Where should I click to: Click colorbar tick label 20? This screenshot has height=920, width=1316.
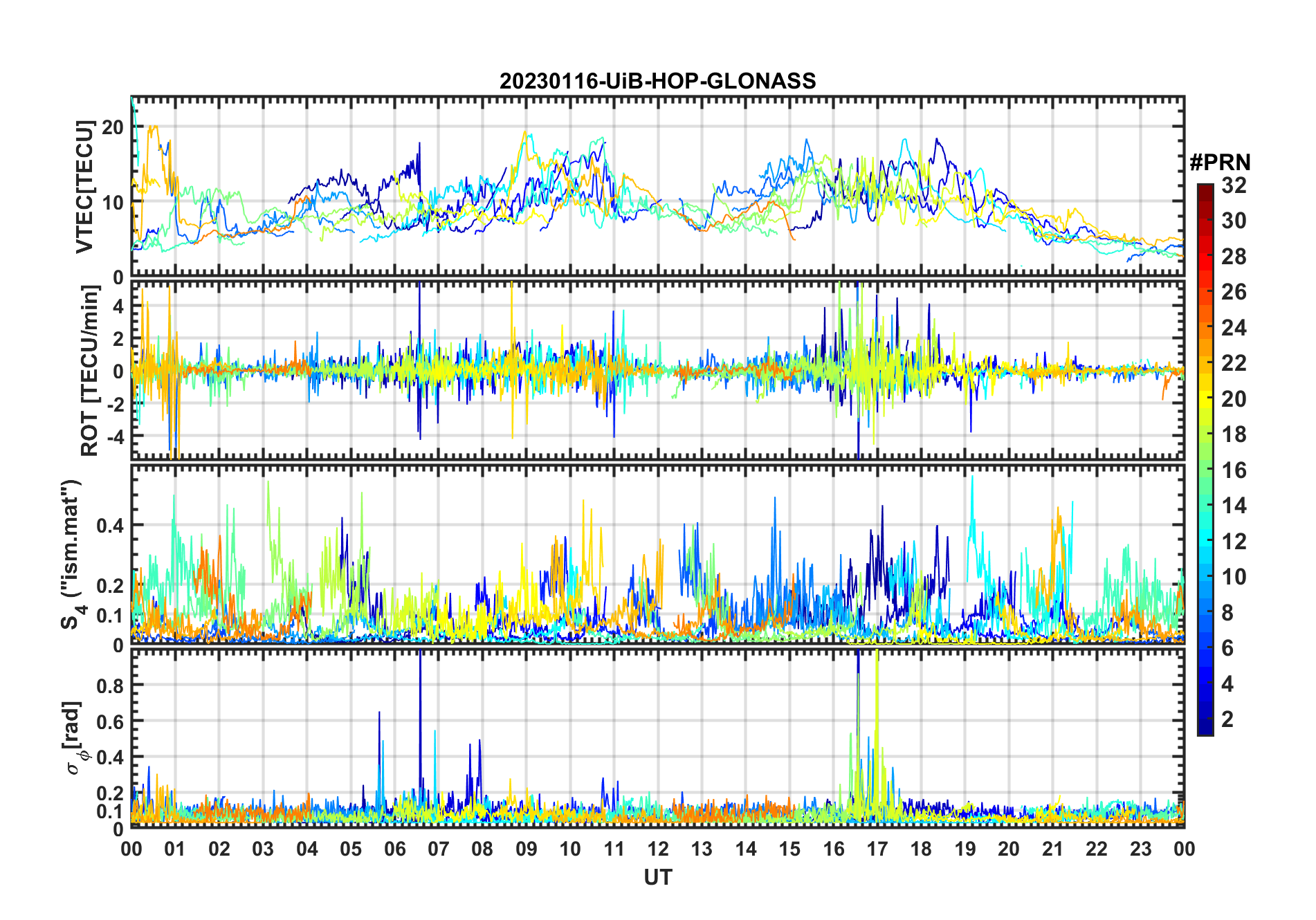click(1234, 398)
